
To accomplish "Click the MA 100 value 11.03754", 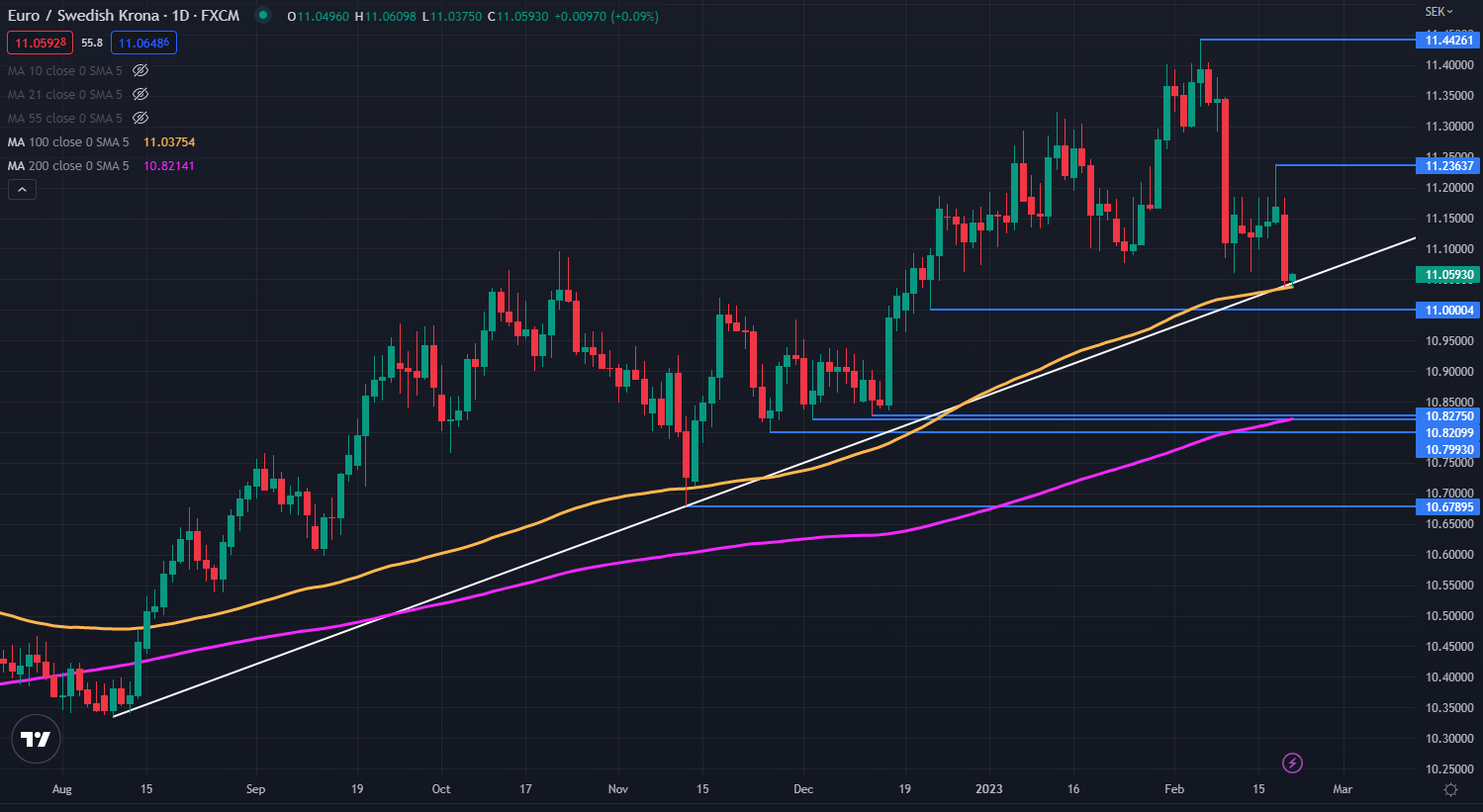I will (x=169, y=142).
